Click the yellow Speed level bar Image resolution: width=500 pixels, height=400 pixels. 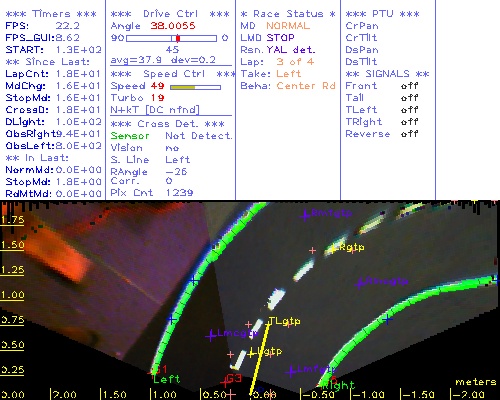click(182, 88)
